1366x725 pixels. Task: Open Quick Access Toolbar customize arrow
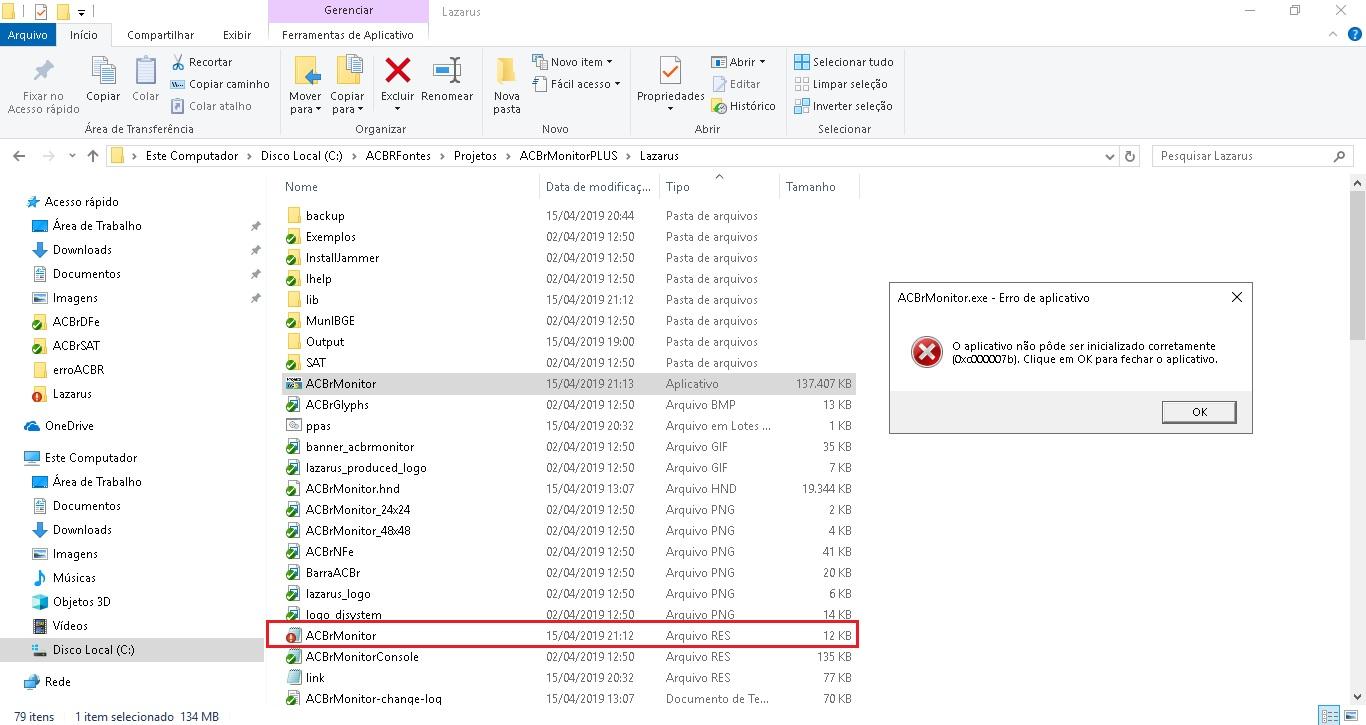81,12
